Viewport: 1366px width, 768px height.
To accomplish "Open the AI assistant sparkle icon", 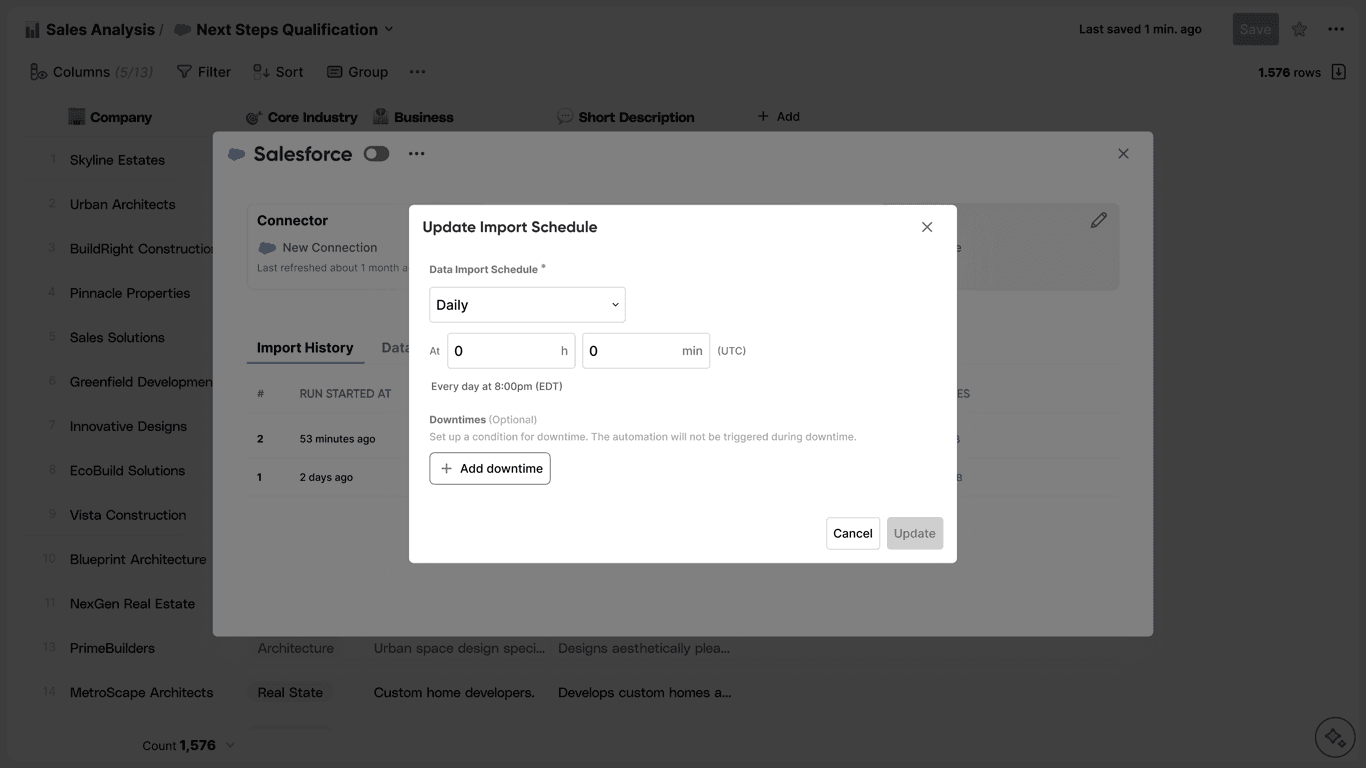I will point(1334,738).
